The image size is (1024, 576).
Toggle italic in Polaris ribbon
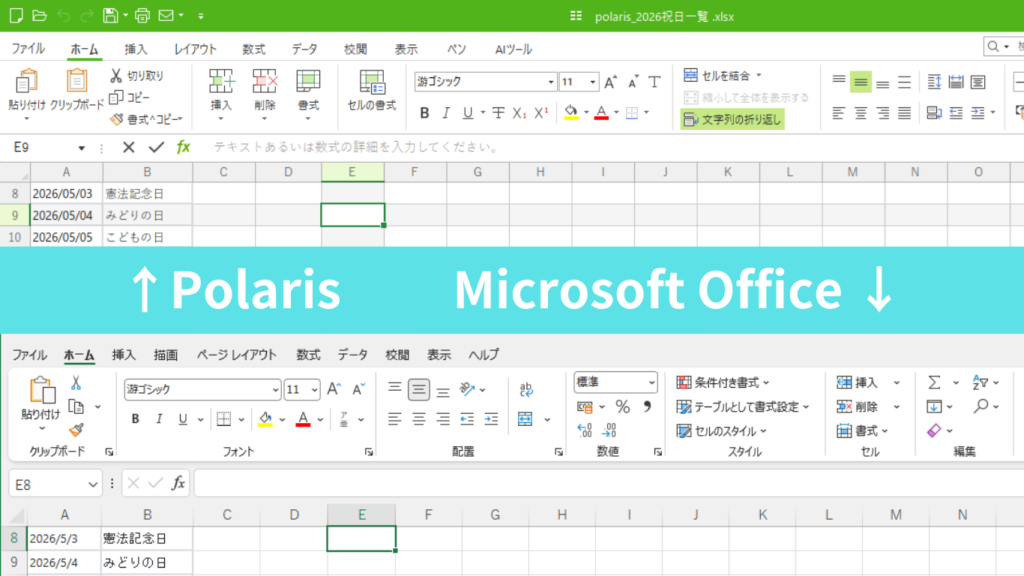click(x=446, y=113)
